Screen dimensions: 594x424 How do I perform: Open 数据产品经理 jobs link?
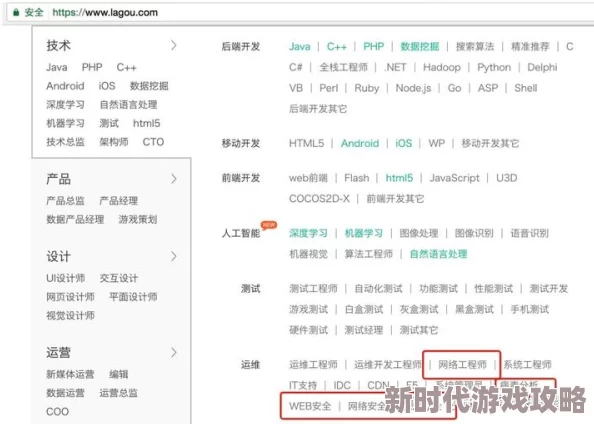[x=75, y=219]
